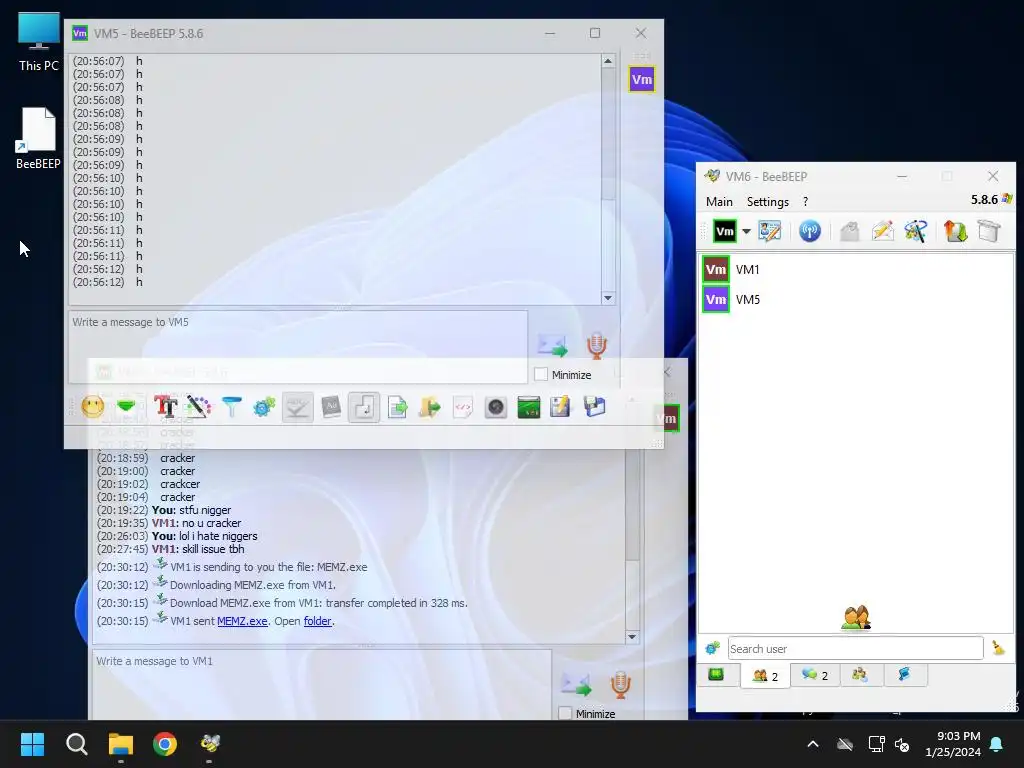Open the font selector (red T) icon
The image size is (1024, 768).
165,407
